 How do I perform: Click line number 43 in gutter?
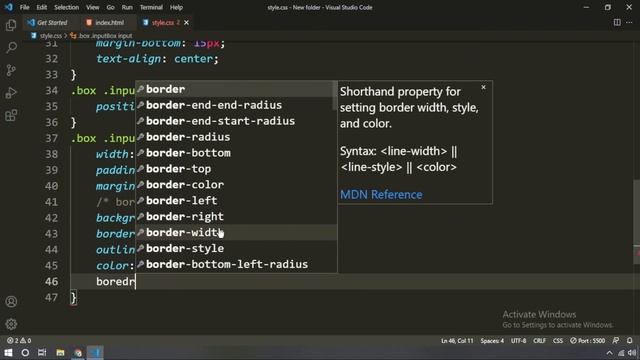pyautogui.click(x=51, y=233)
